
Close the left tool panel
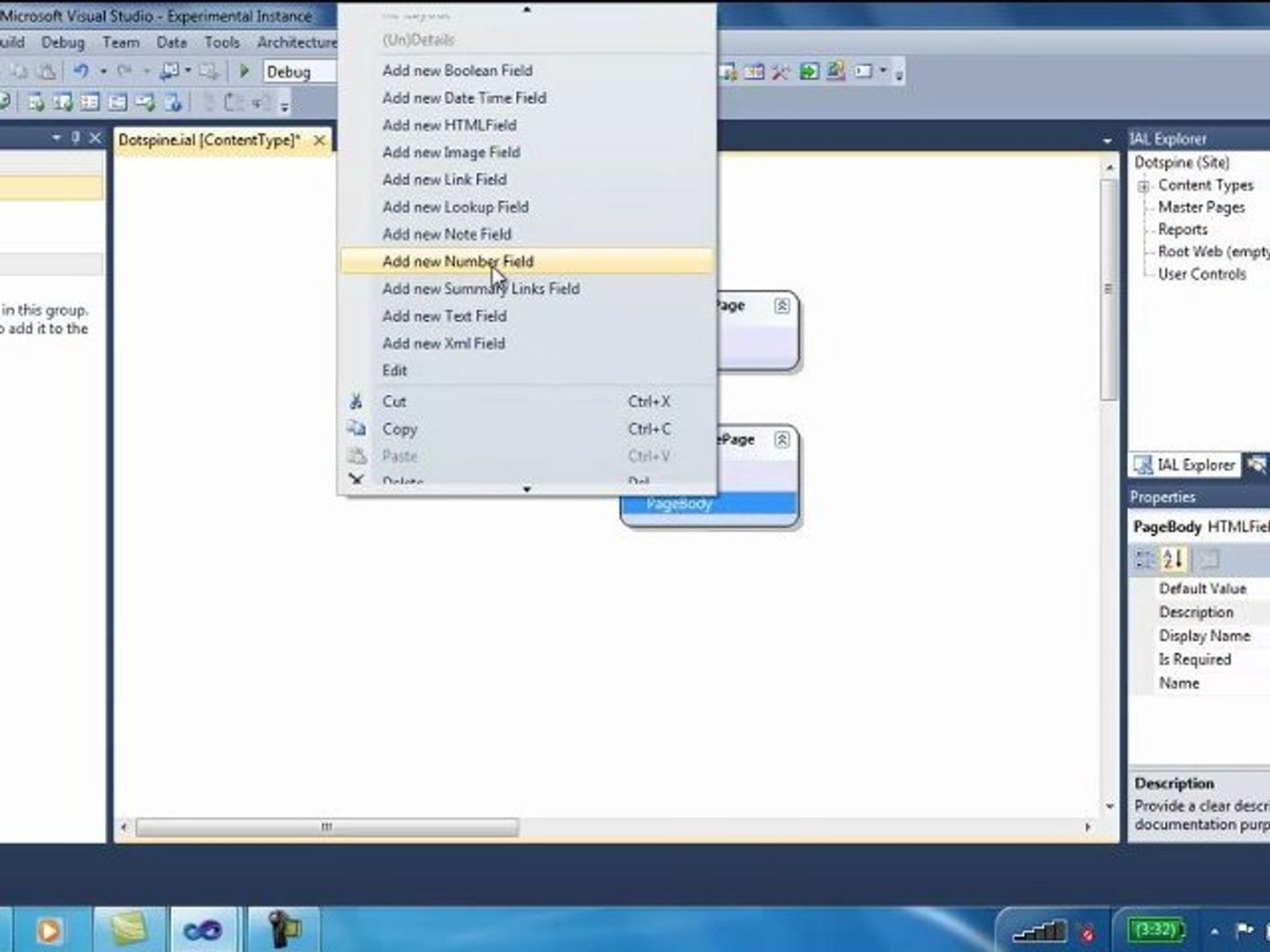(x=95, y=138)
